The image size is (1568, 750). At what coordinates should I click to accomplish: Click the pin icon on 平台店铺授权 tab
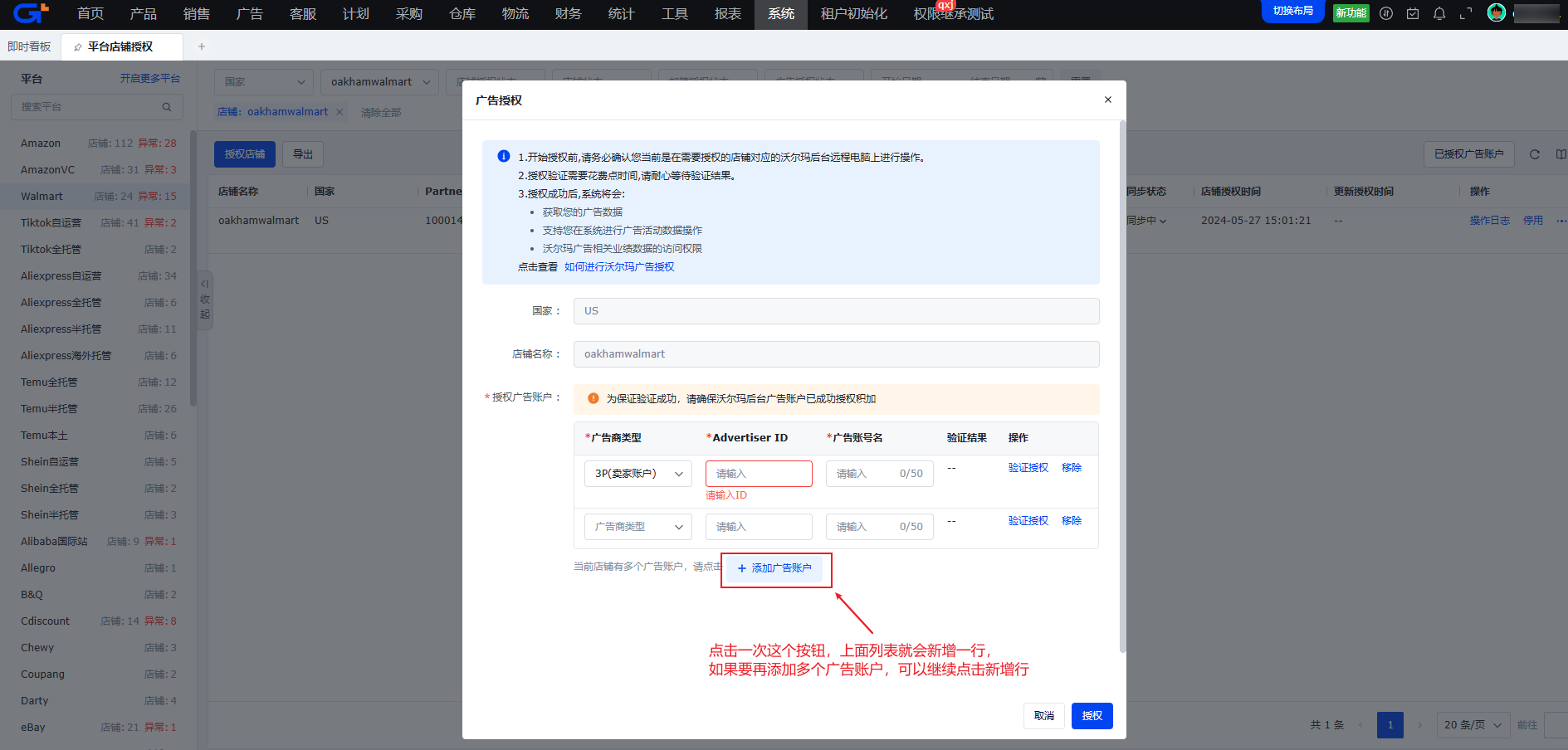[78, 47]
